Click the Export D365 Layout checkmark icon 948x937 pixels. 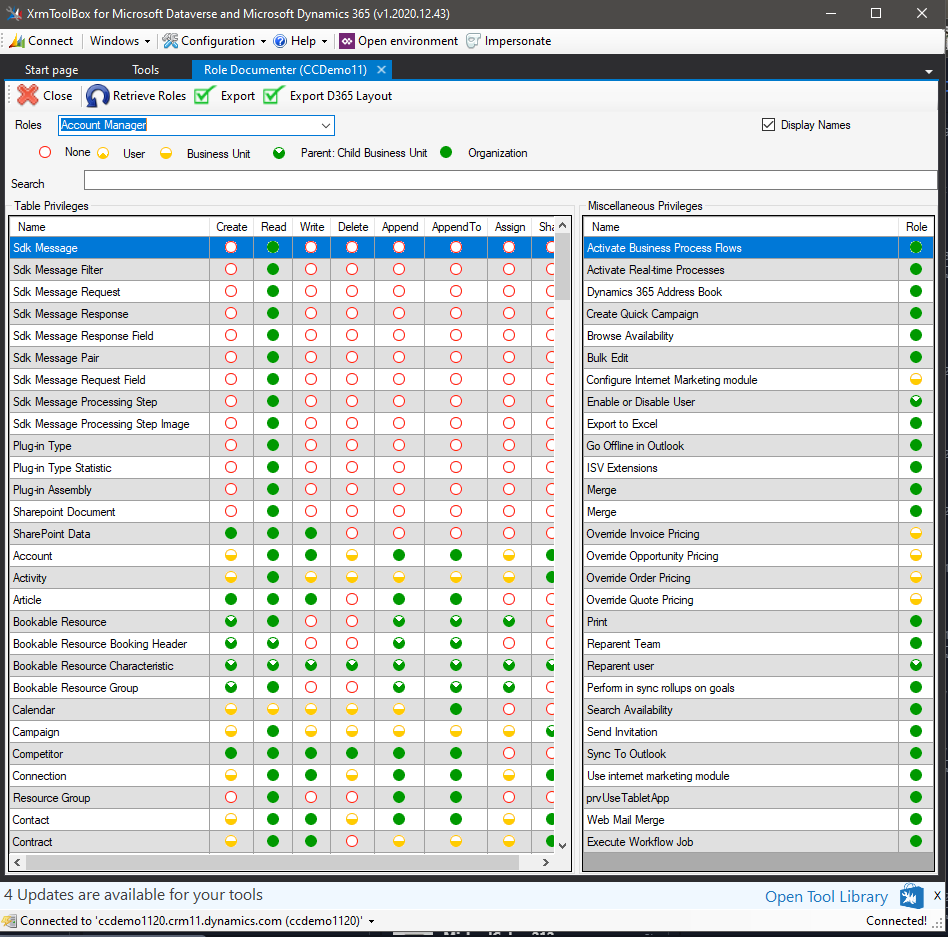pos(274,96)
